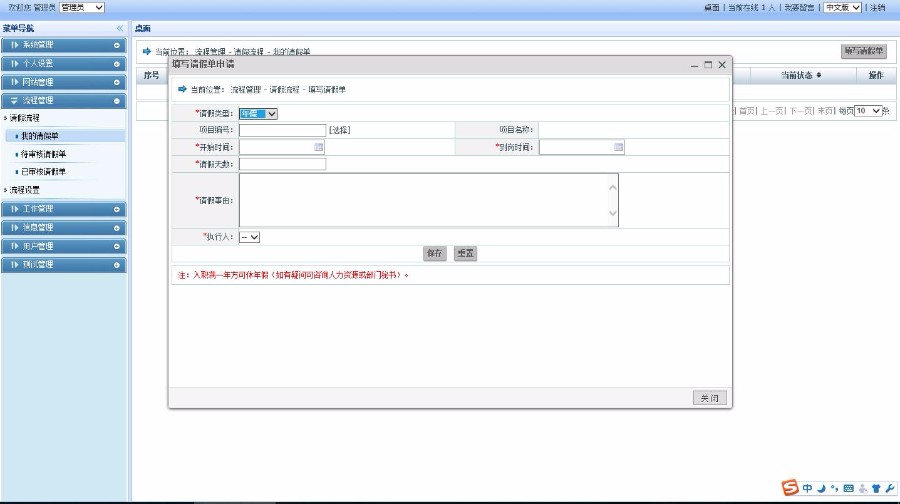Click the 填写请假单 button on the background page
The height and width of the screenshot is (504, 900).
(864, 51)
